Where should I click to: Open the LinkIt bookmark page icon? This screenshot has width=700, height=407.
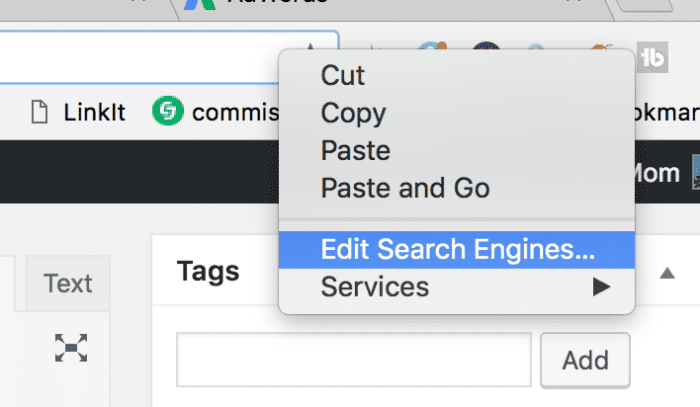coord(39,112)
